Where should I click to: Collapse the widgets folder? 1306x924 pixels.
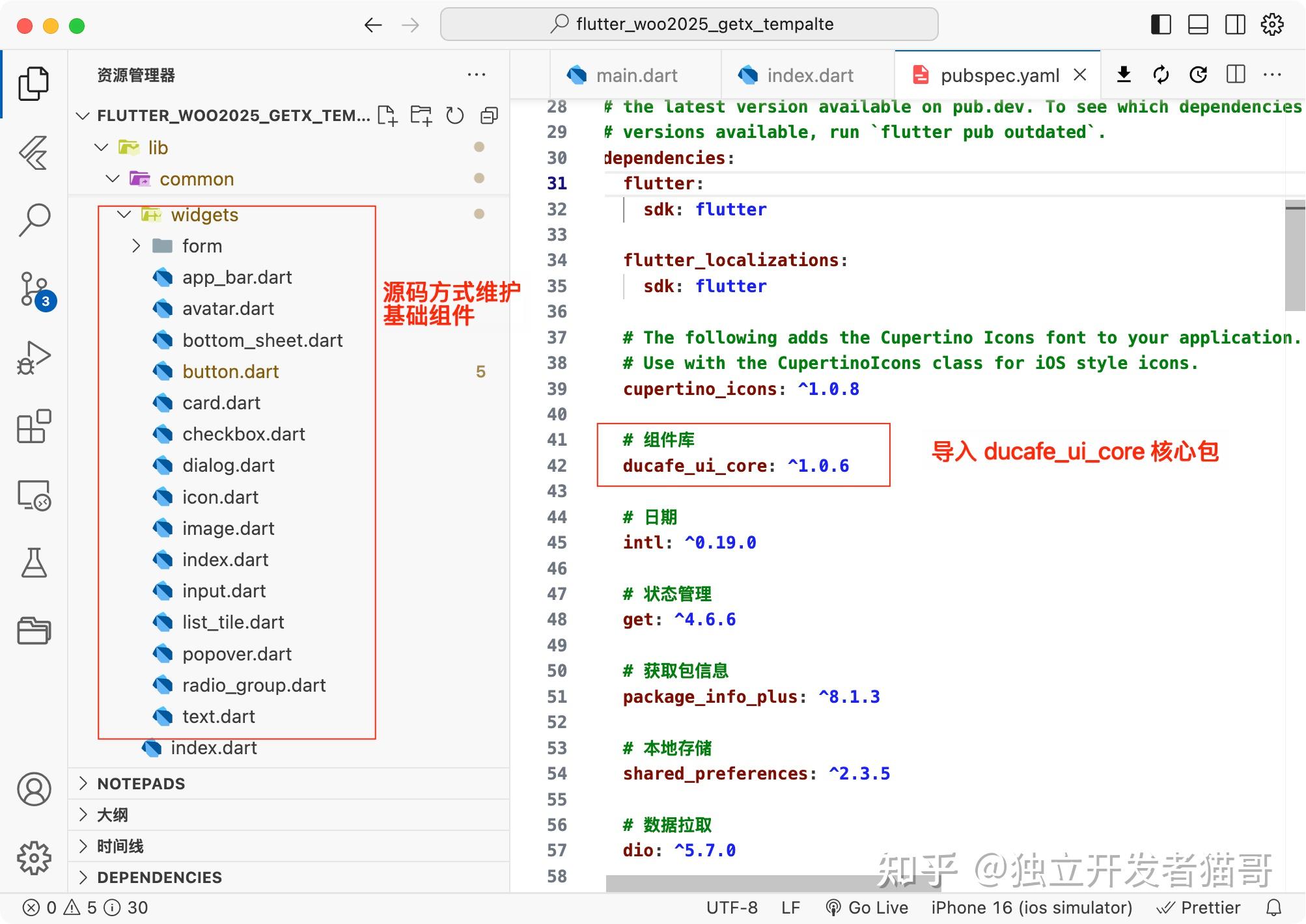point(124,215)
